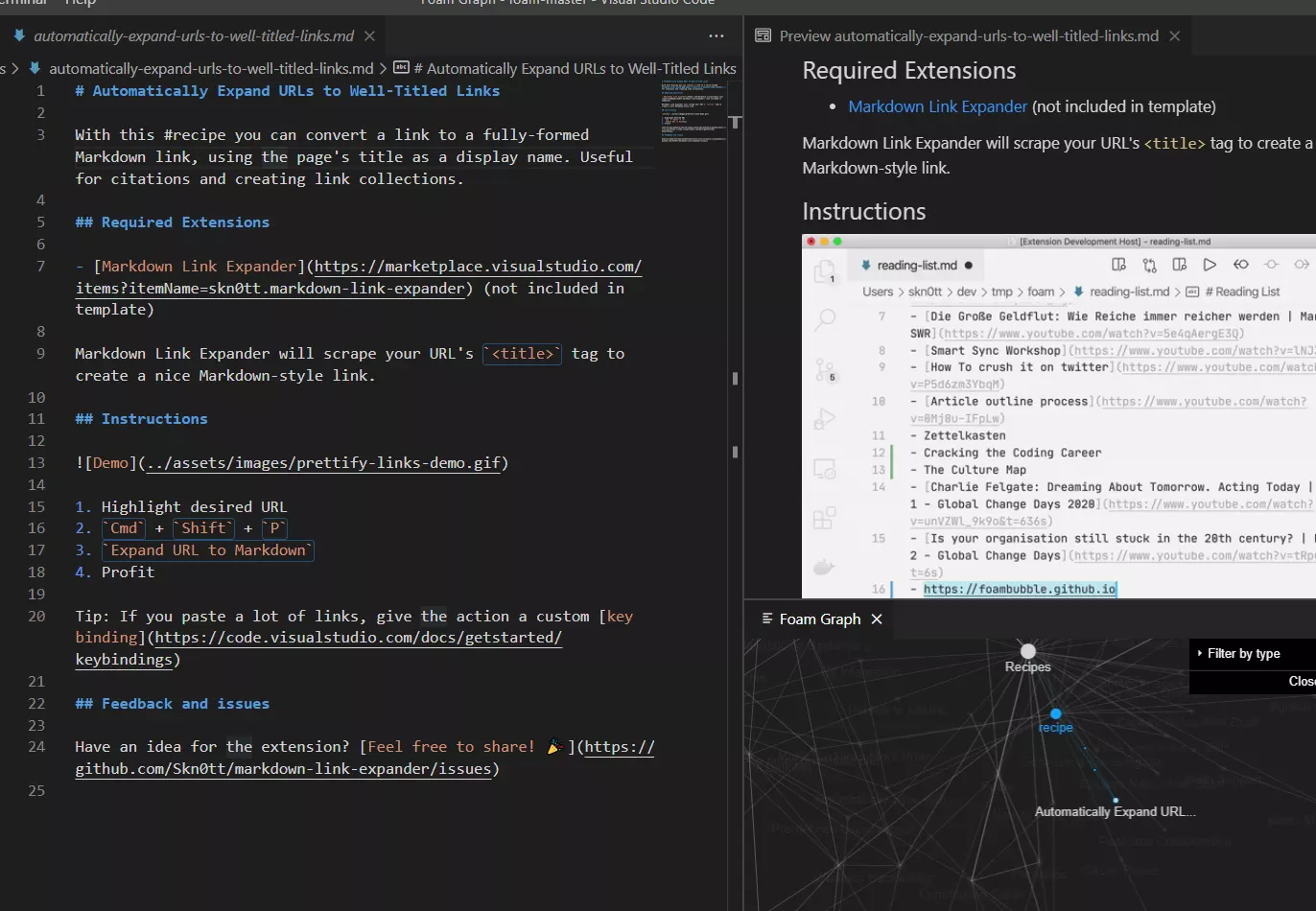Click the preview icon on the Preview tab
The height and width of the screenshot is (911, 1316).
pos(764,35)
